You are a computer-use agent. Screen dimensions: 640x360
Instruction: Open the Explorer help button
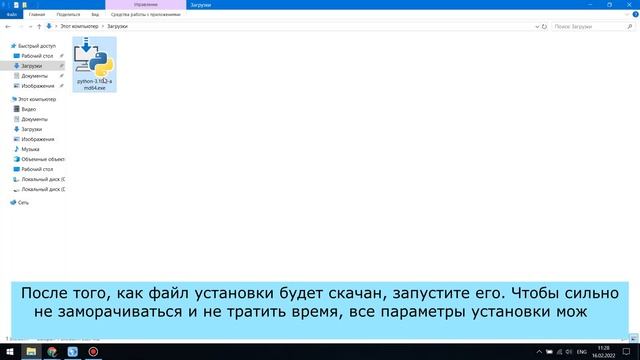coord(636,14)
